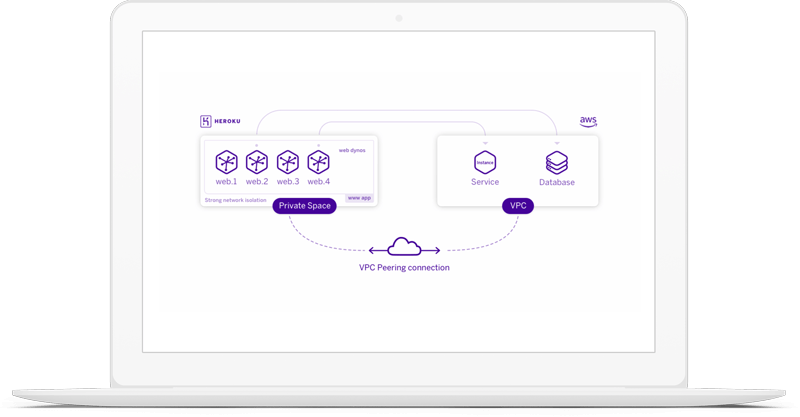Click the web dynos label

point(352,150)
